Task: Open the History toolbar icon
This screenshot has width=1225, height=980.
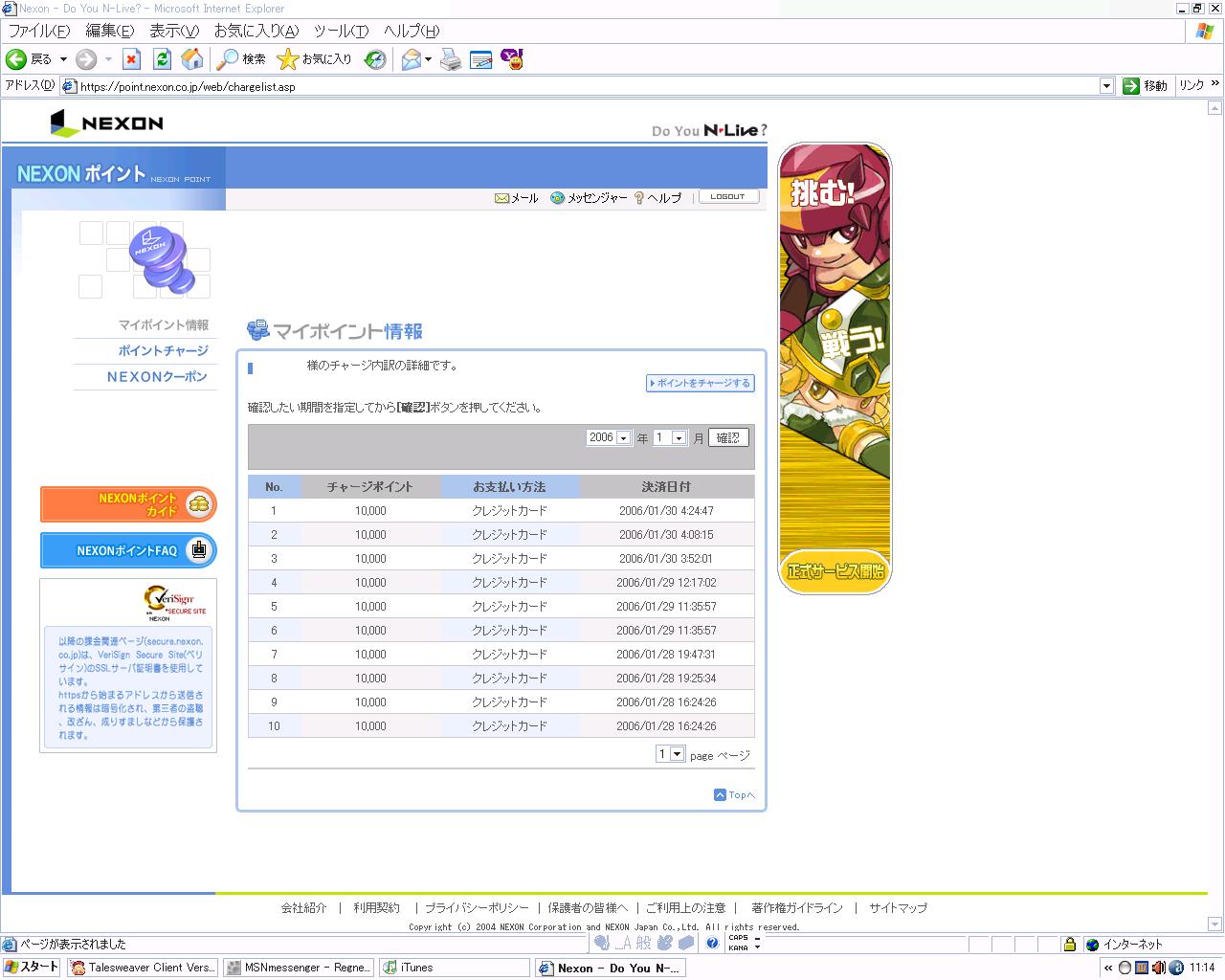Action: click(x=375, y=59)
